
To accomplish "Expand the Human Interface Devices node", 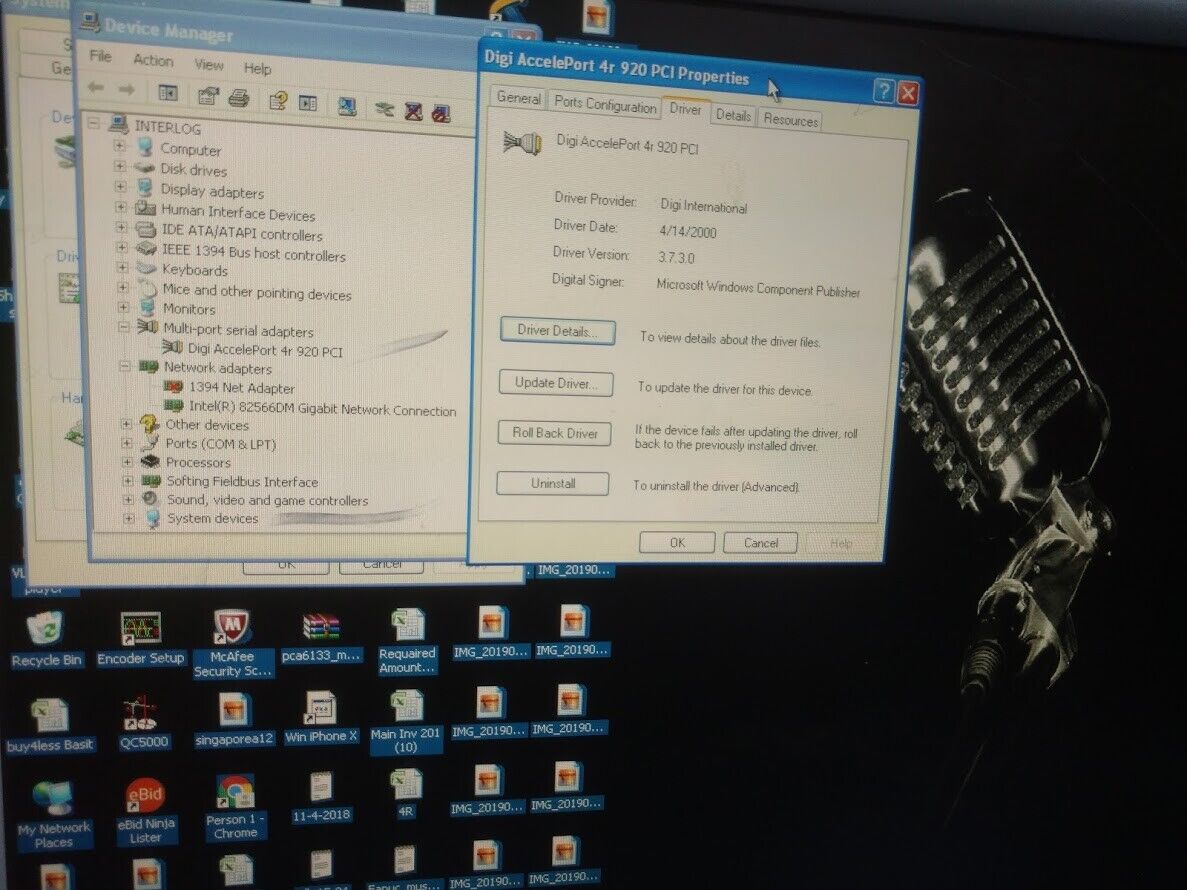I will click(120, 206).
